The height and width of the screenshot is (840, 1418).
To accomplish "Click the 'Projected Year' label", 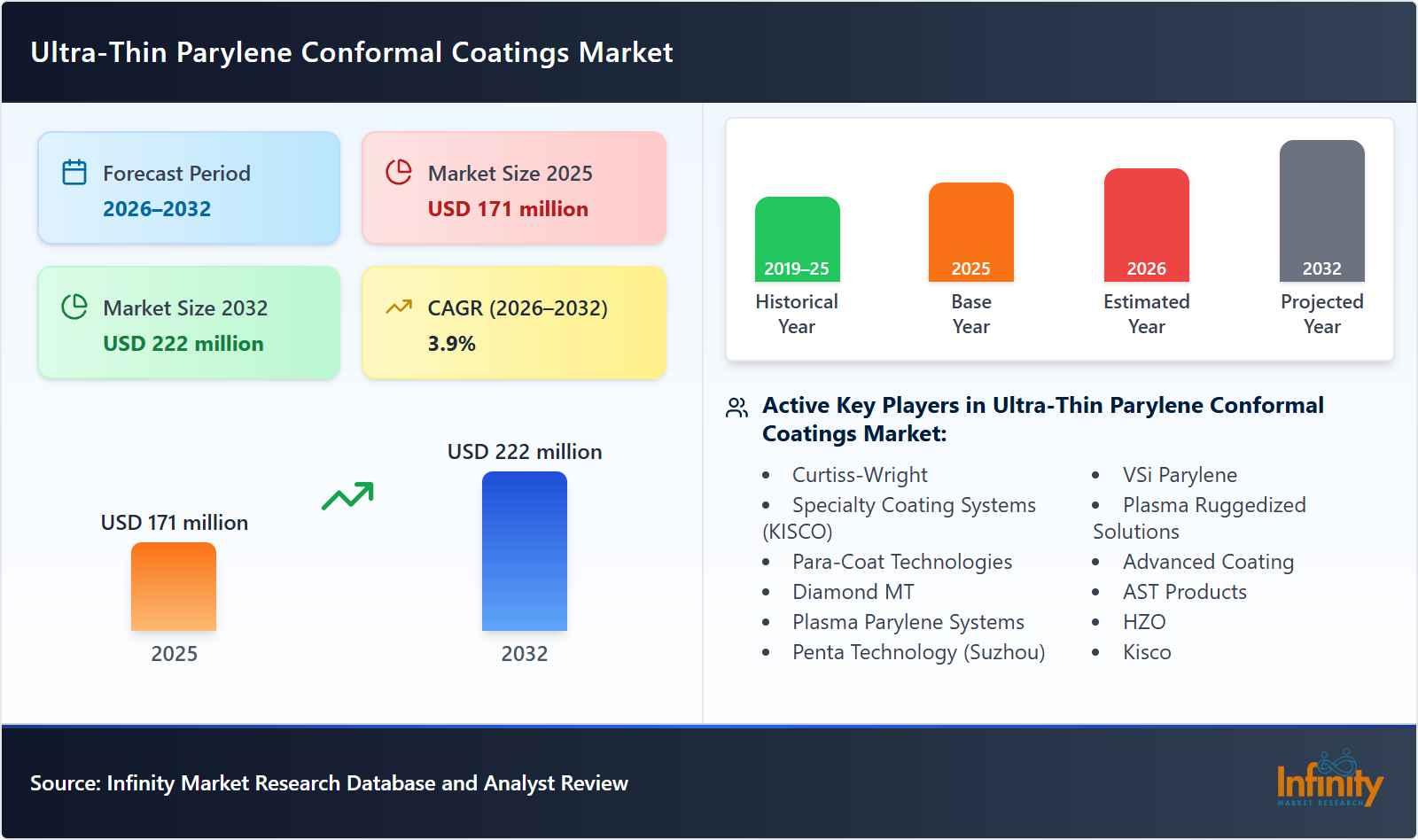I will 1321,314.
